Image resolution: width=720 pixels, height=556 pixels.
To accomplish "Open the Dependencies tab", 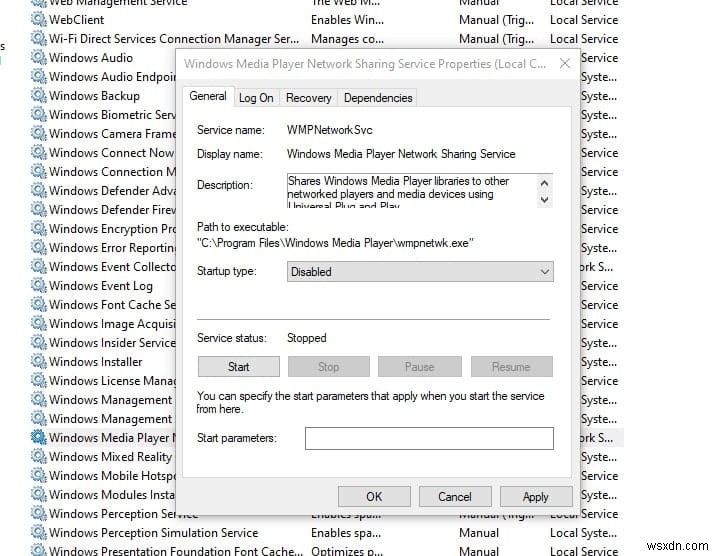I will [378, 98].
